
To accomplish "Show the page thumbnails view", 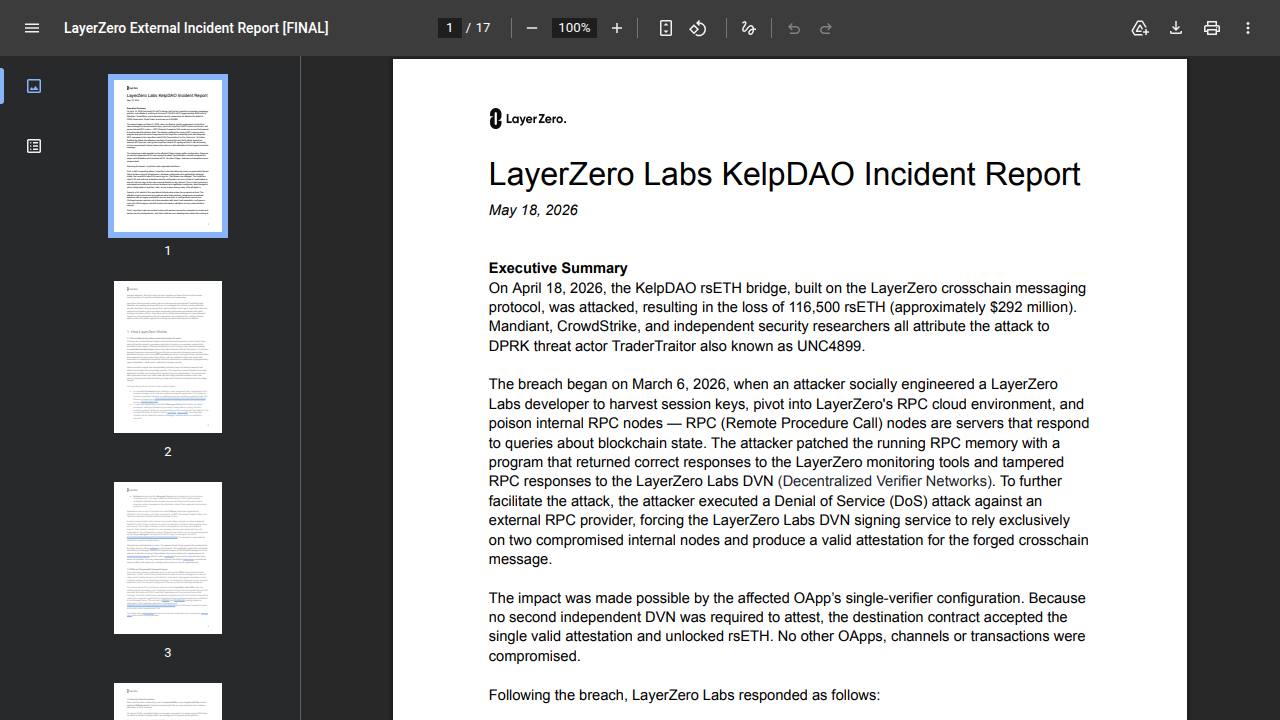I will (x=34, y=86).
